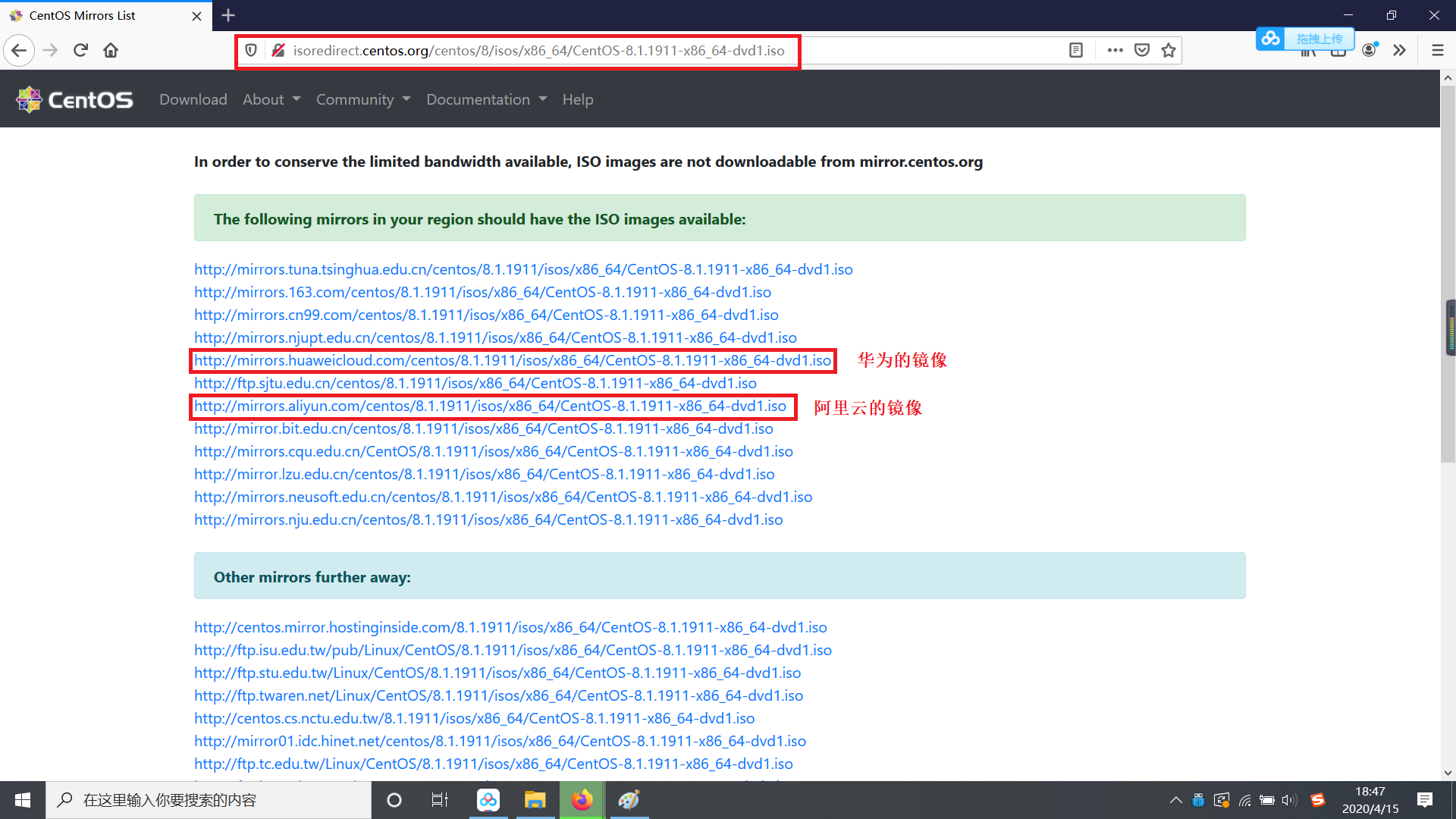
Task: Expand the Documentation dropdown
Action: tap(486, 99)
